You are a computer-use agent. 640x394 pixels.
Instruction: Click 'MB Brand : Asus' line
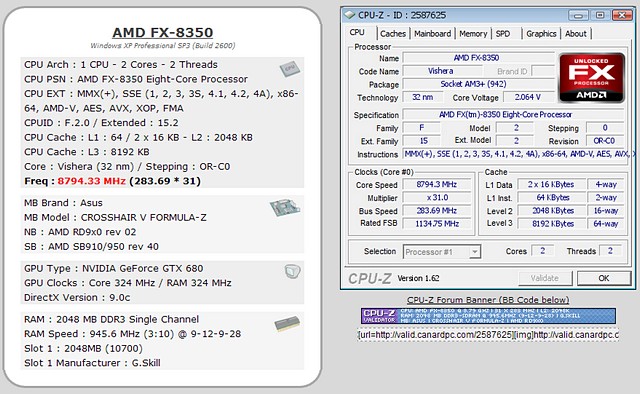63,203
